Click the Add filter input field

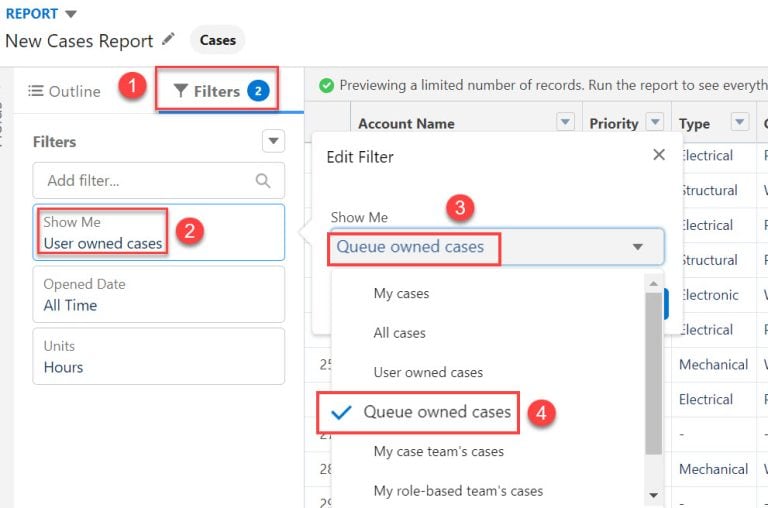tap(159, 181)
